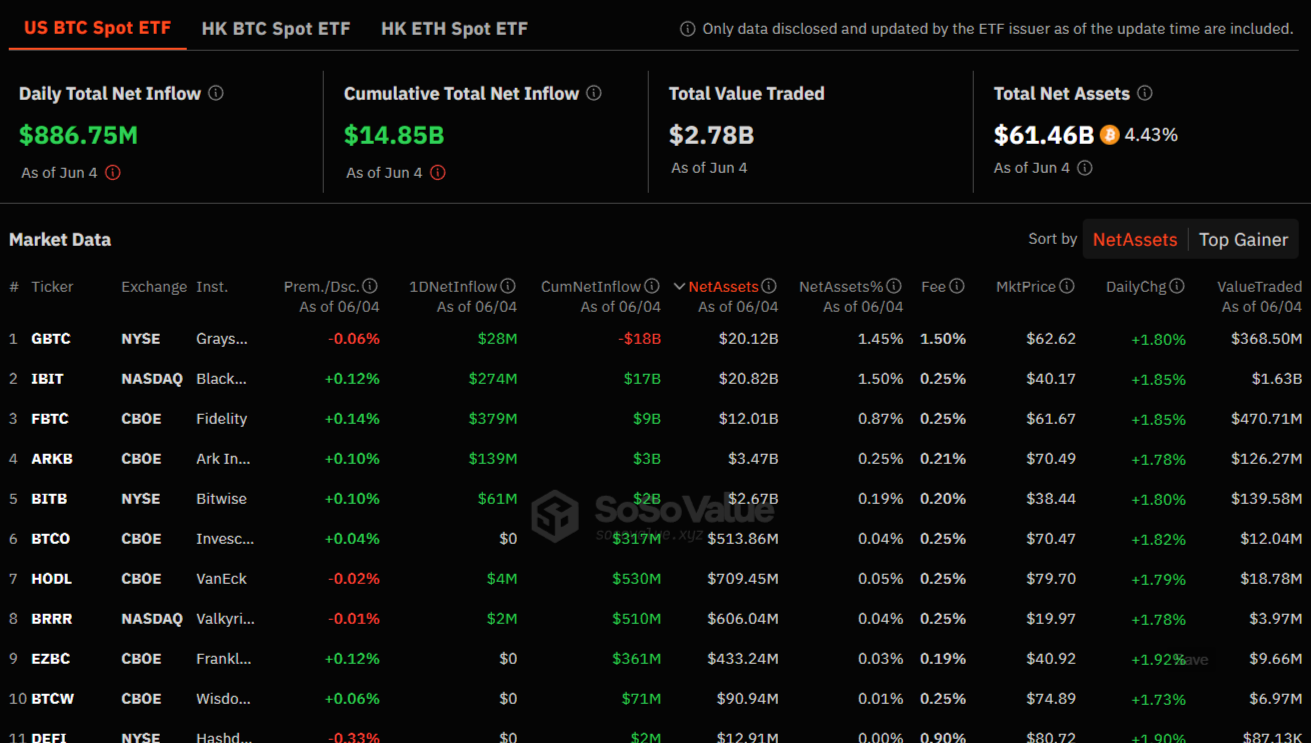Click the Fee column info icon

click(957, 286)
